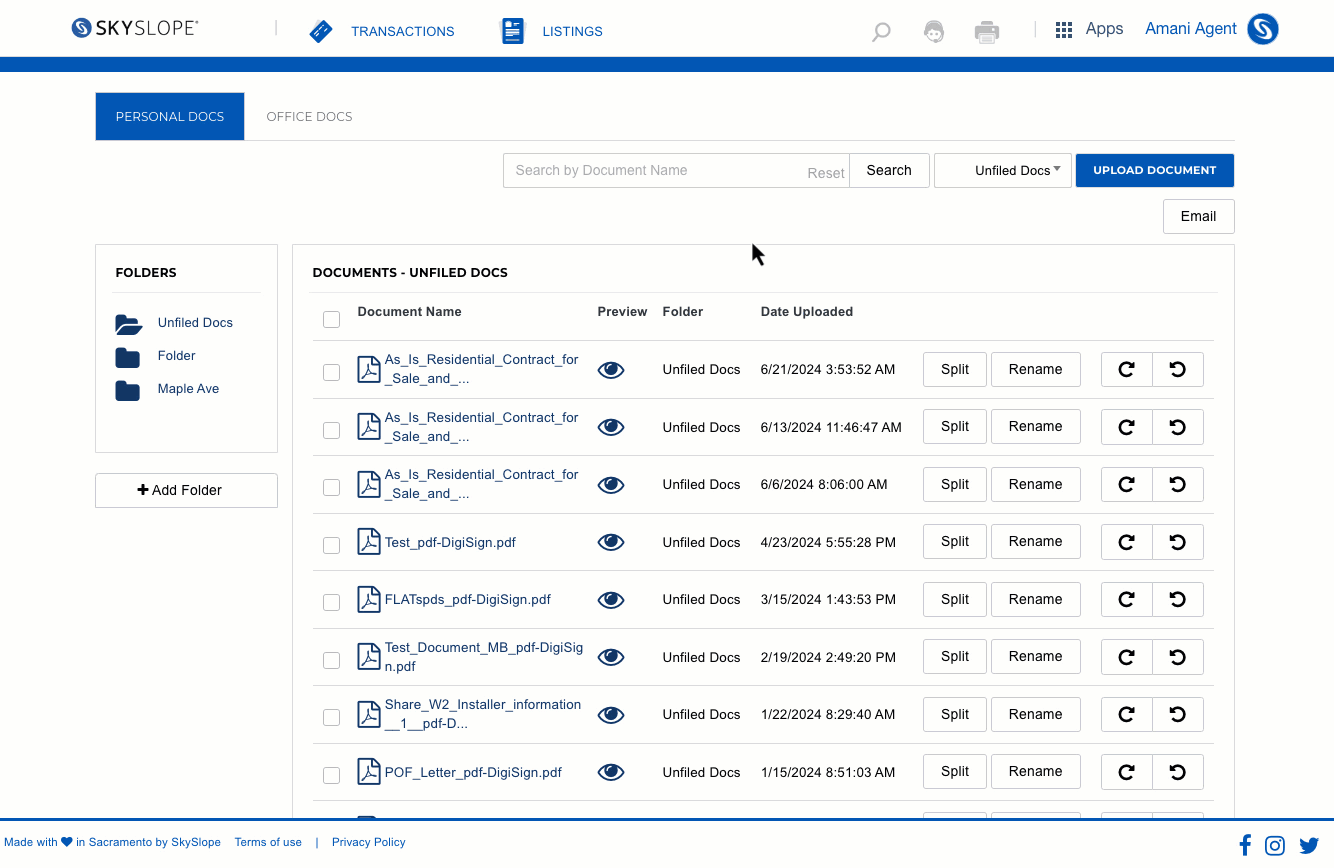This screenshot has width=1334, height=868.
Task: Open the Amani Agent account menu
Action: coord(1190,29)
